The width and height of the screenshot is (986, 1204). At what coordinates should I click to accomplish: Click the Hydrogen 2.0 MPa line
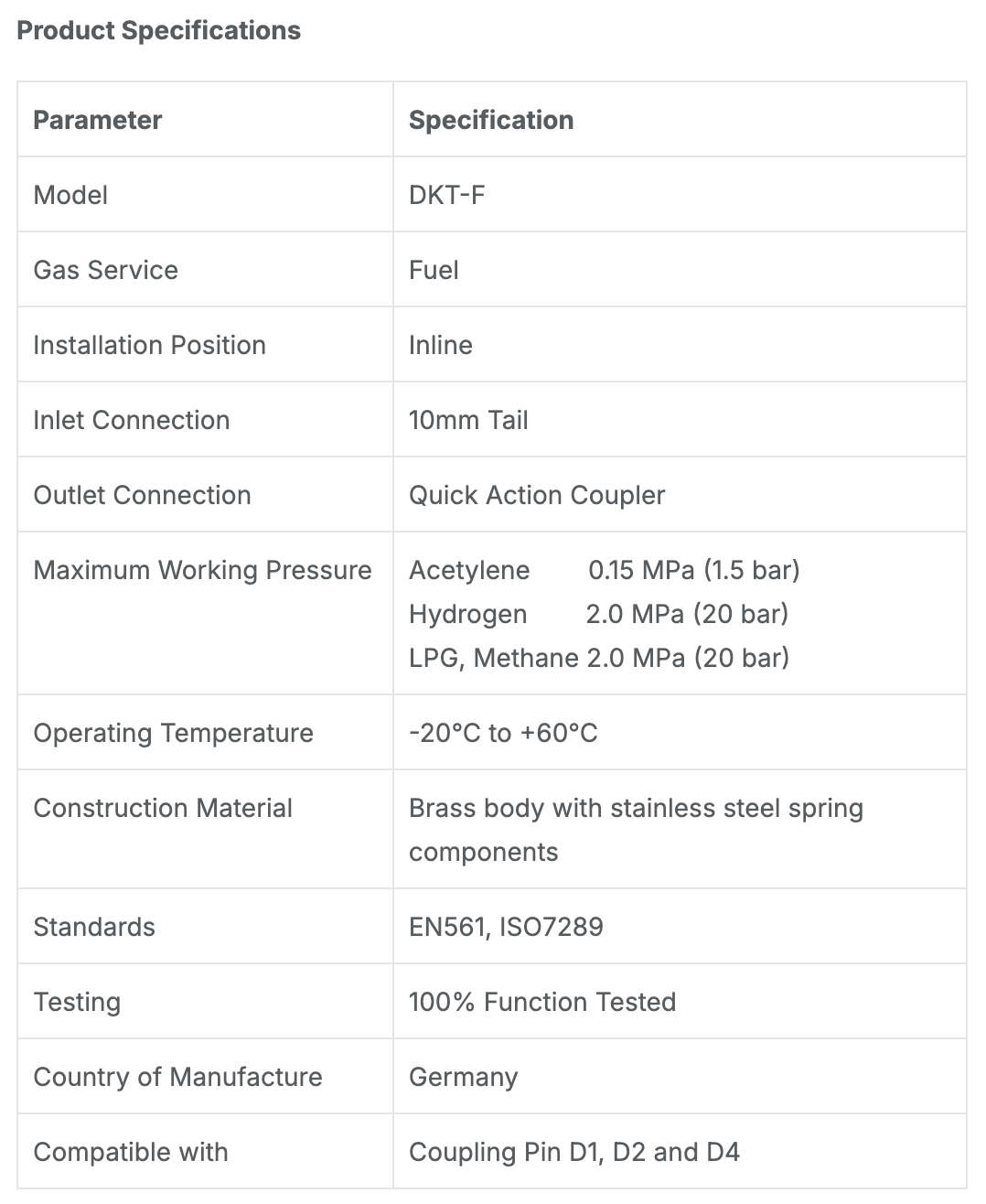599,614
